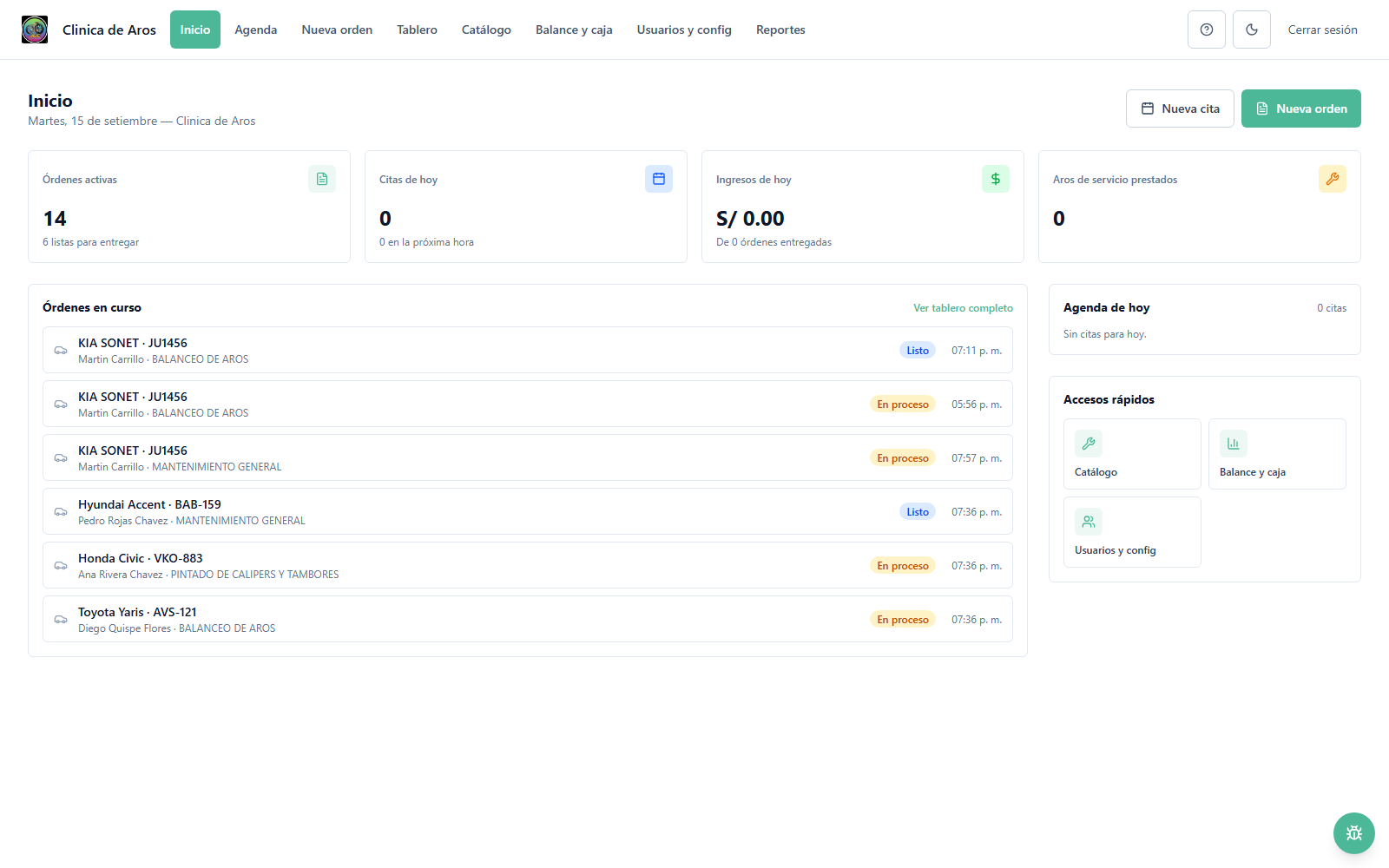The height and width of the screenshot is (868, 1389).
Task: Open the Balance y caja quick access card
Action: [x=1277, y=454]
